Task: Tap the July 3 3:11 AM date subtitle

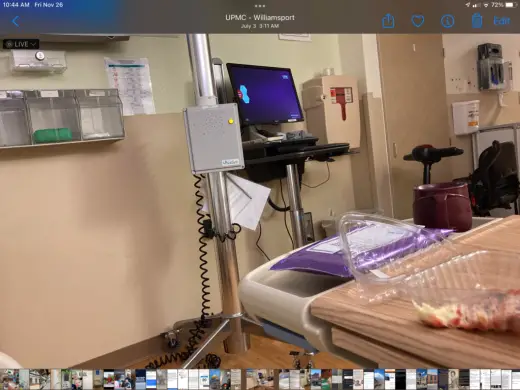Action: pos(260,26)
